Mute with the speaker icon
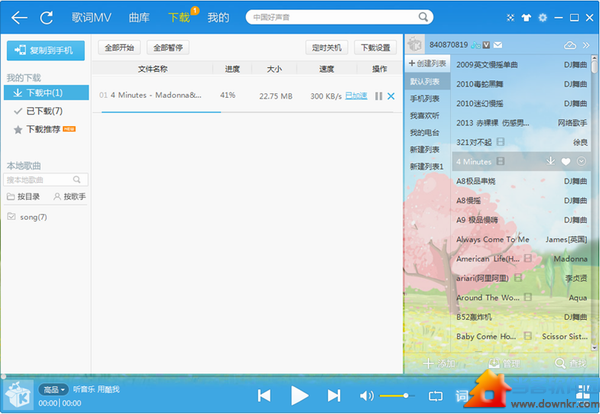 tap(367, 396)
